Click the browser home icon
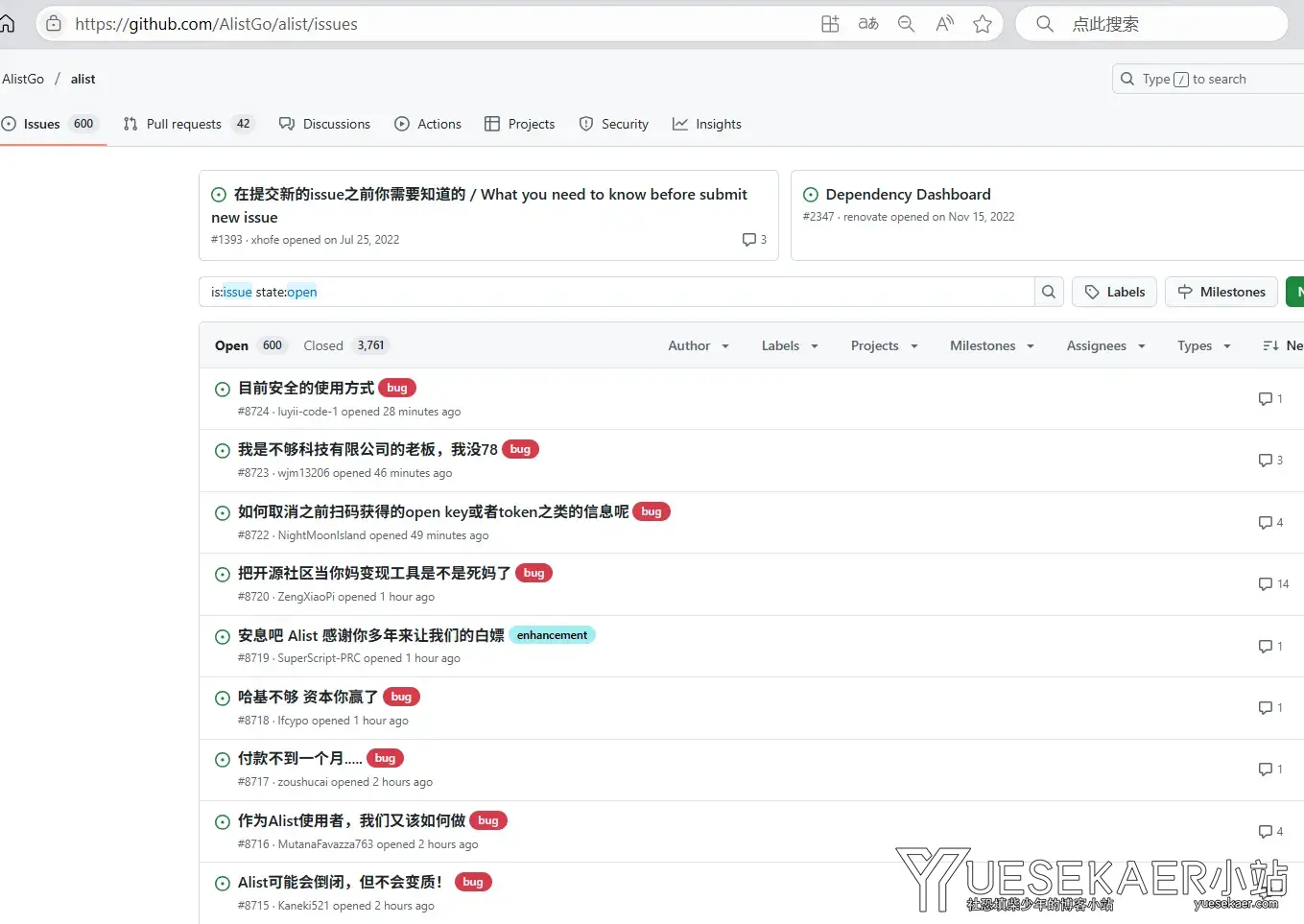Screen dimensions: 1304x924 [7, 24]
